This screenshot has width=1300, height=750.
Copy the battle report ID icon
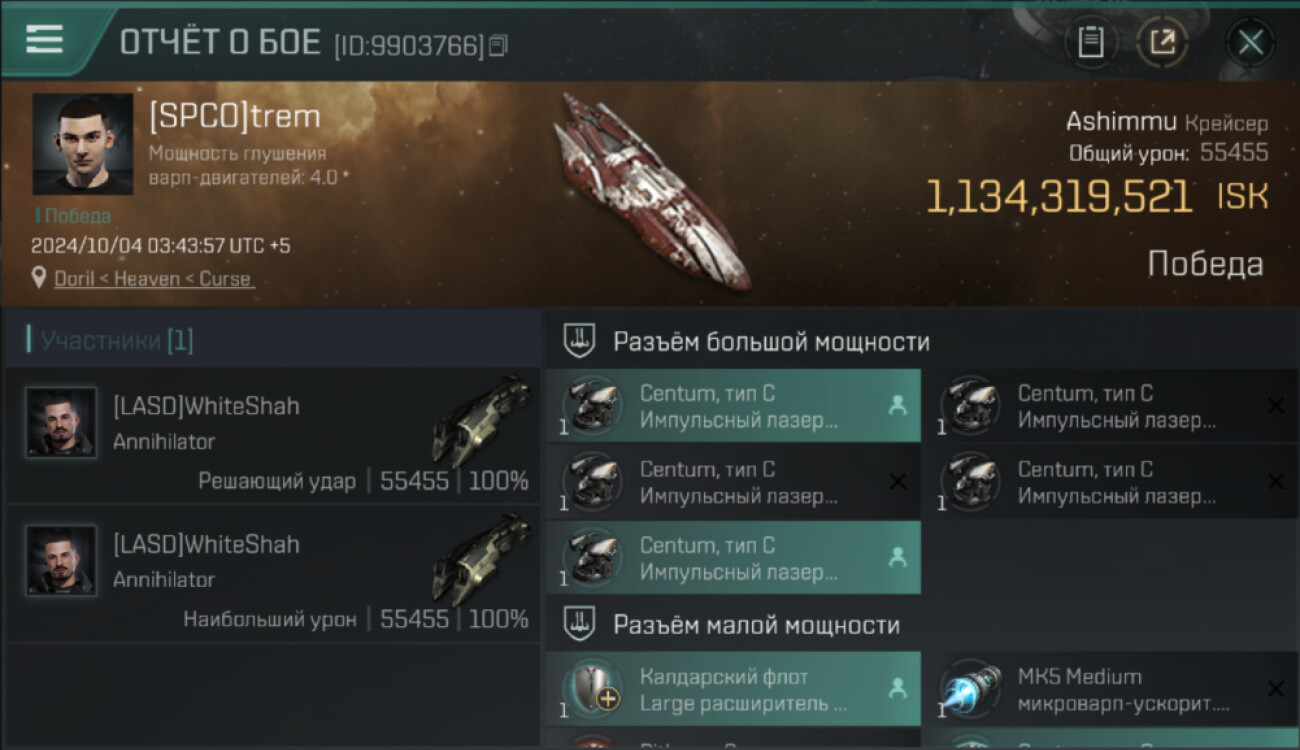click(x=498, y=45)
